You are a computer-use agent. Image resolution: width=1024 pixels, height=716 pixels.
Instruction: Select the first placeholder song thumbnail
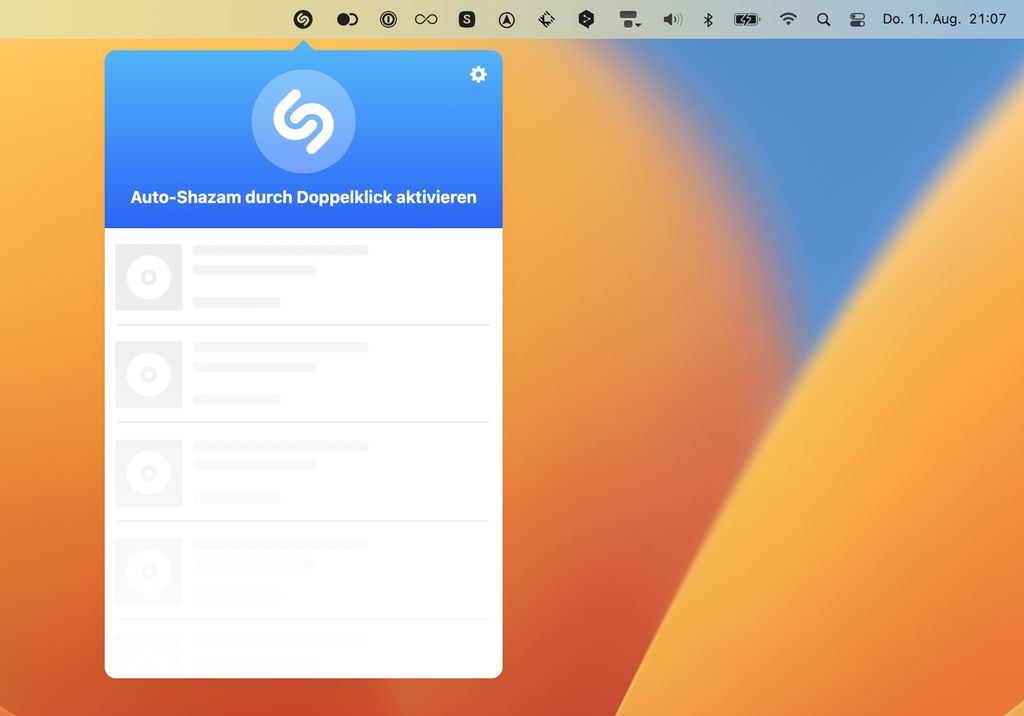149,277
